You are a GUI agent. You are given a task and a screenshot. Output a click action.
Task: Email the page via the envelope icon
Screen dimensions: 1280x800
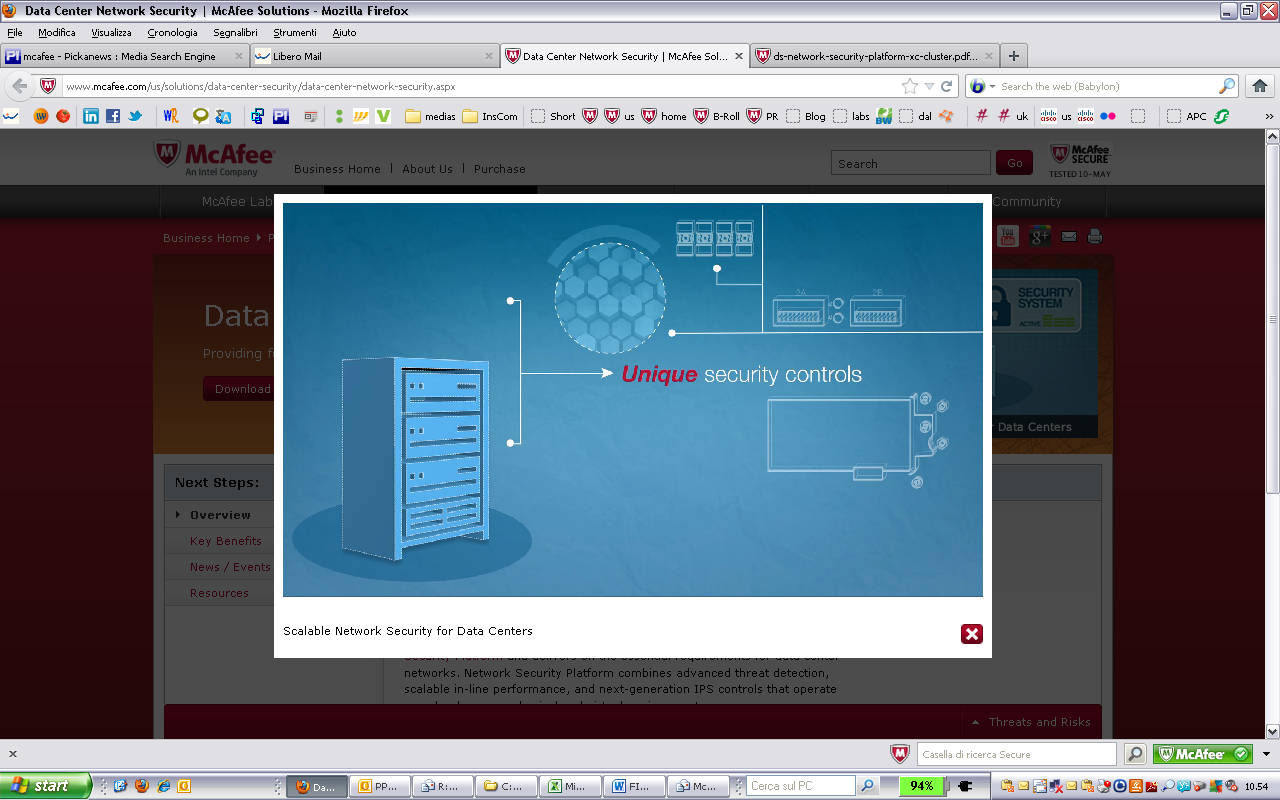[x=1068, y=236]
